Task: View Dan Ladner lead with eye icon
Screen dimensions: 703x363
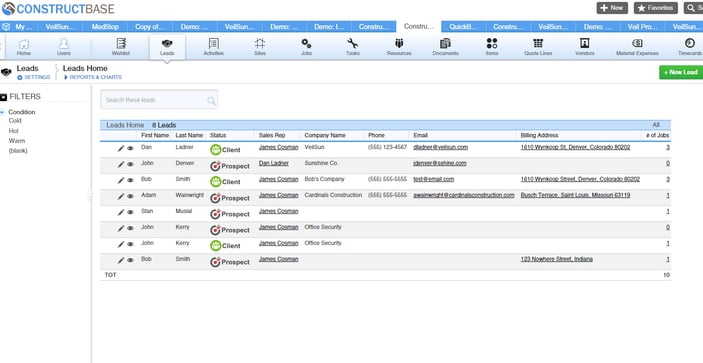Action: coord(130,148)
